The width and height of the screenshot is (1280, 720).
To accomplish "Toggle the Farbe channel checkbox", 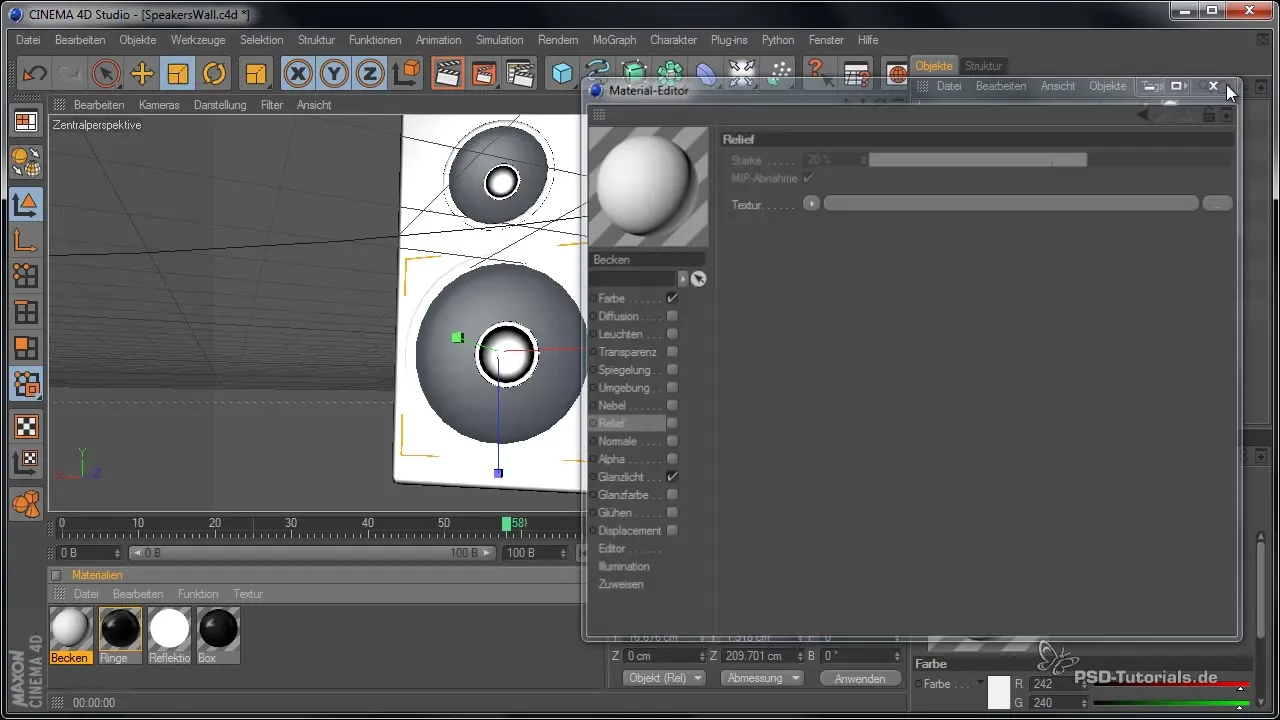I will pos(672,298).
